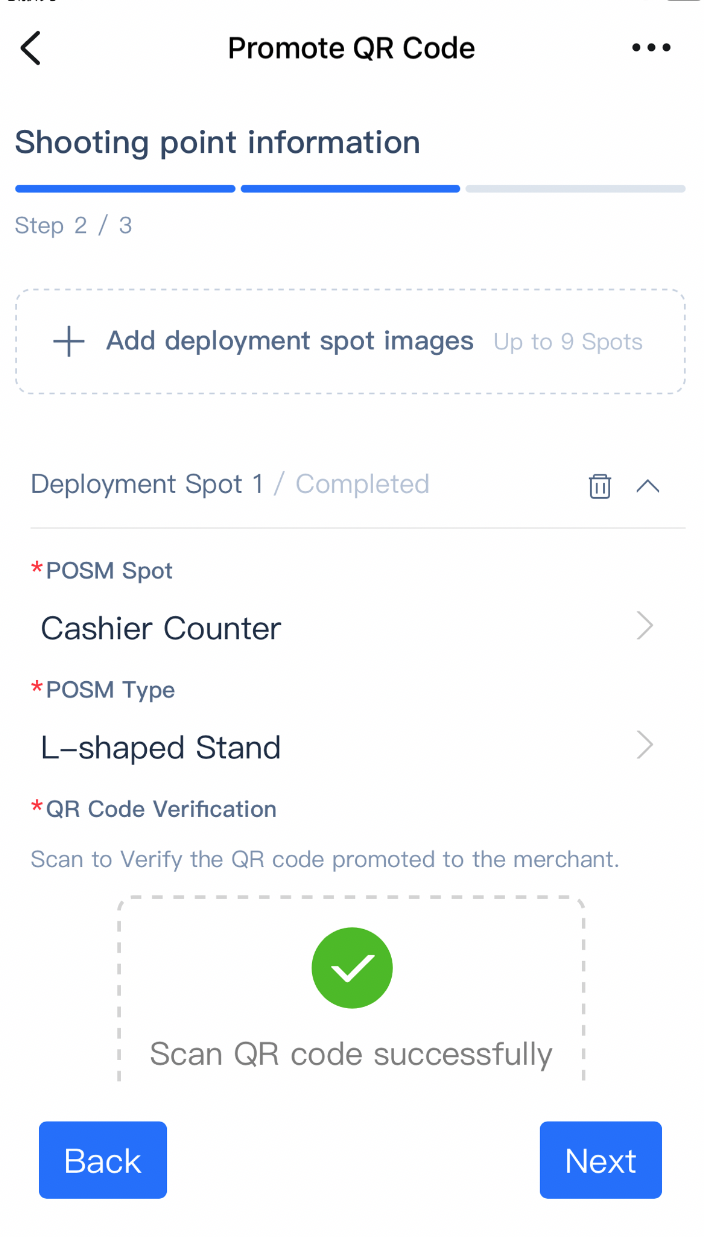
Task: Tap the "Scan QR code successfully" text
Action: pos(351,1054)
